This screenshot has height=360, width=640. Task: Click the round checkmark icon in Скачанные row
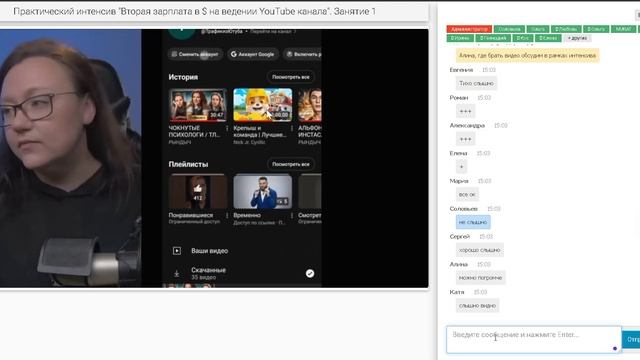tap(310, 273)
